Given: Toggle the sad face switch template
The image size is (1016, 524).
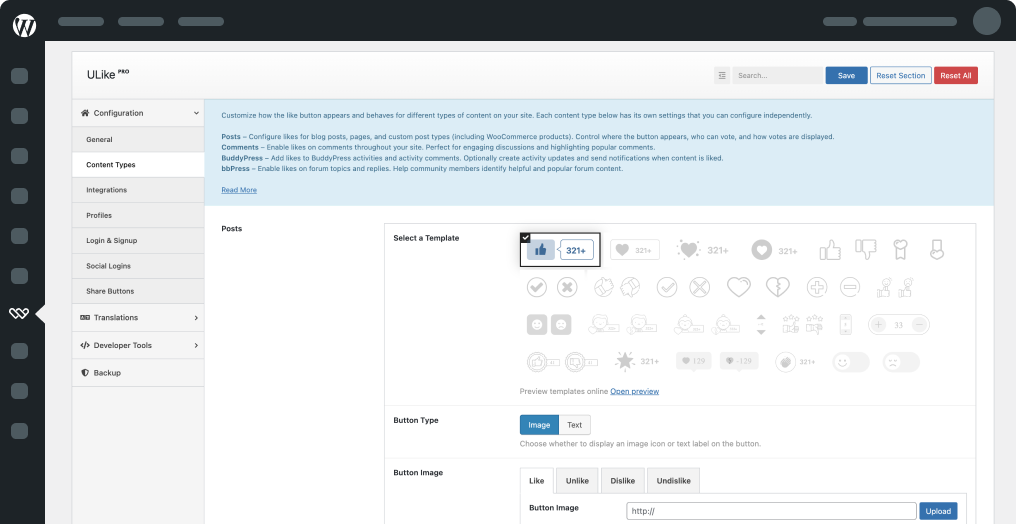Looking at the screenshot, I should point(901,361).
